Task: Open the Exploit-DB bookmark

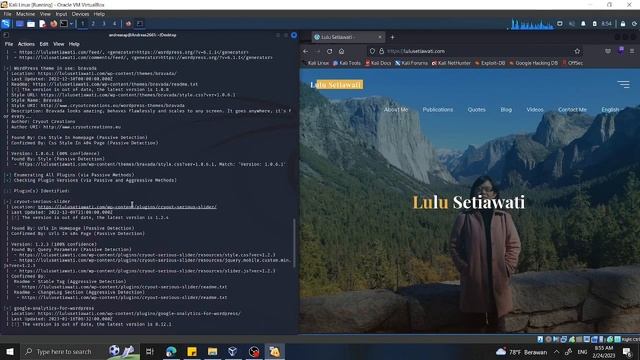Action: pos(490,63)
